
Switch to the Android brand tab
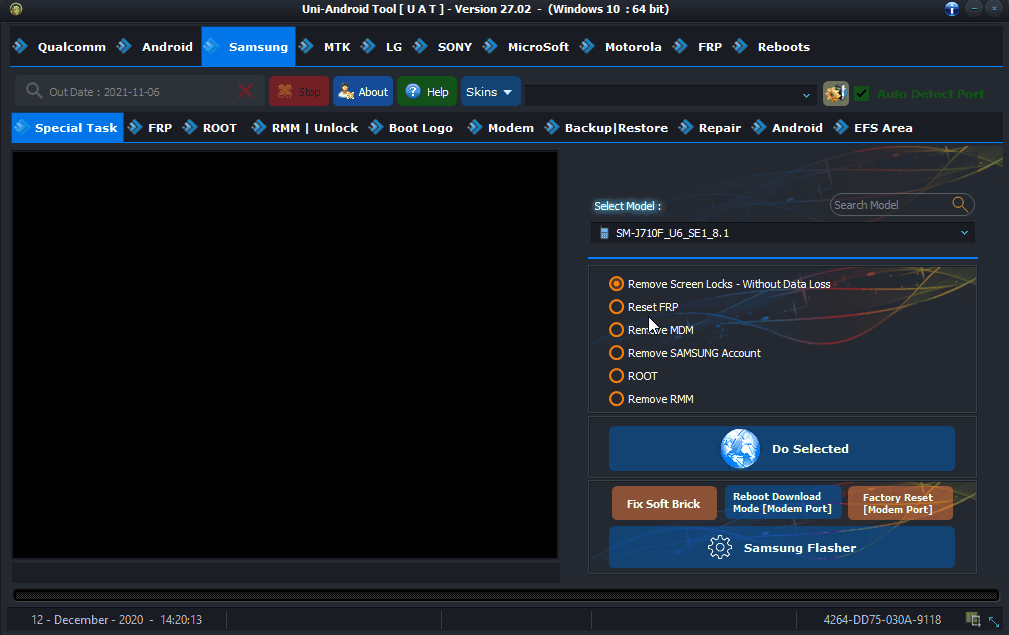pos(155,46)
